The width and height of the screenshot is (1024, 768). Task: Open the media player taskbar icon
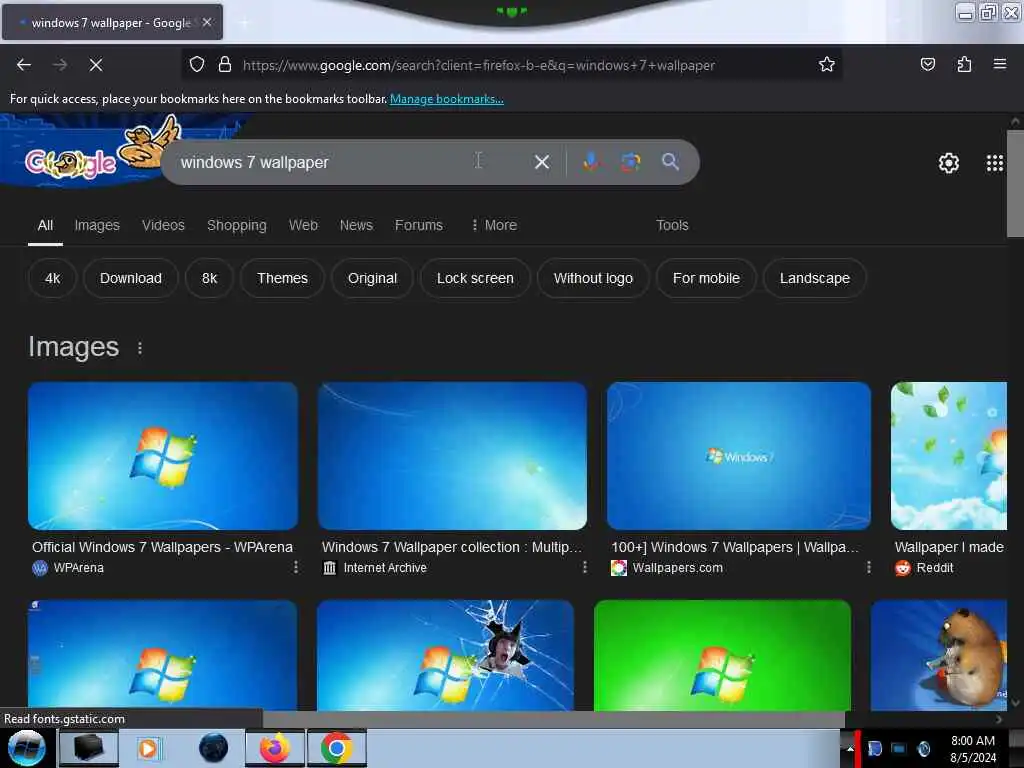[x=149, y=748]
